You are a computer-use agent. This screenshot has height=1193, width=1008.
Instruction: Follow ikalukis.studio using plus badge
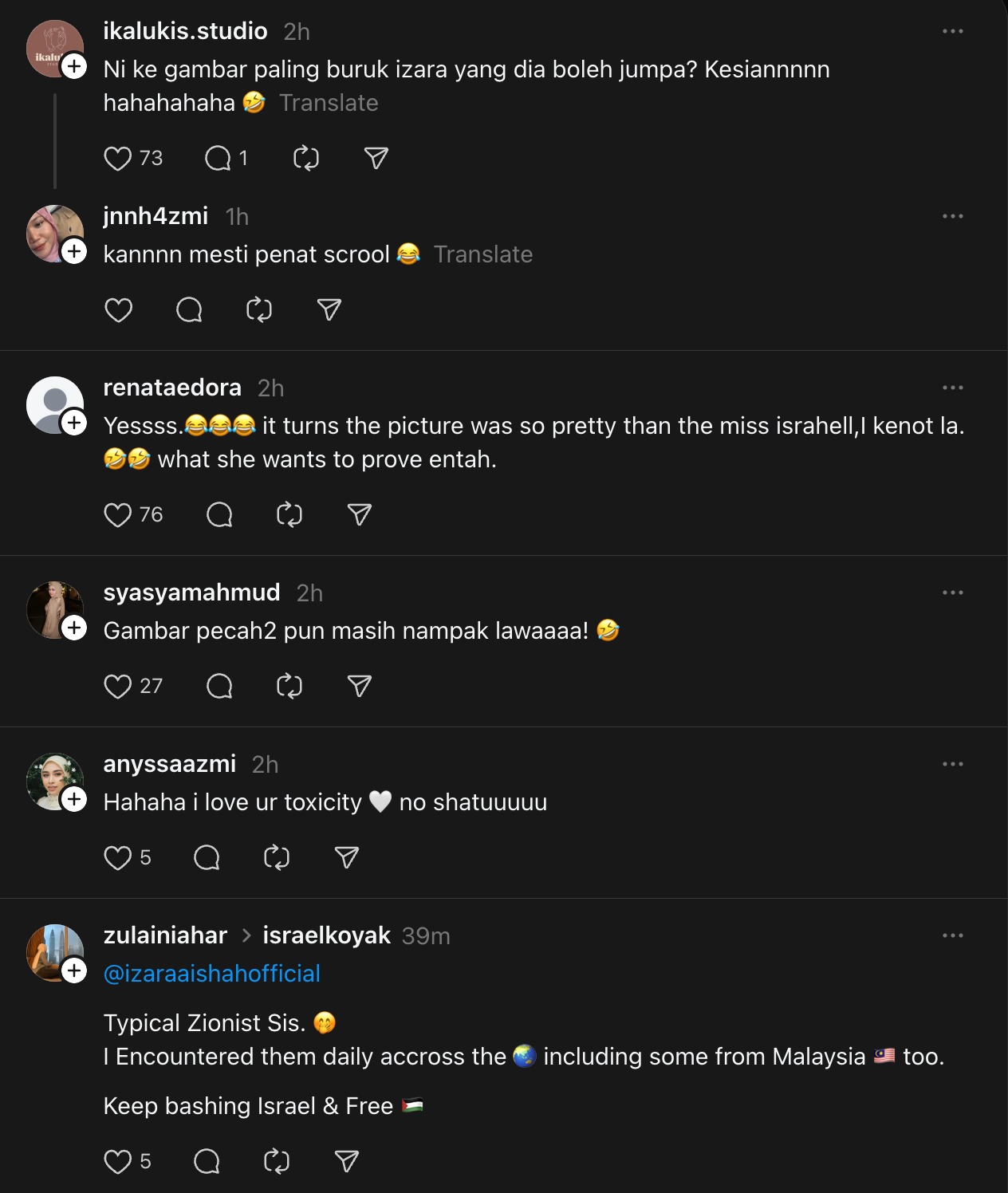(74, 66)
